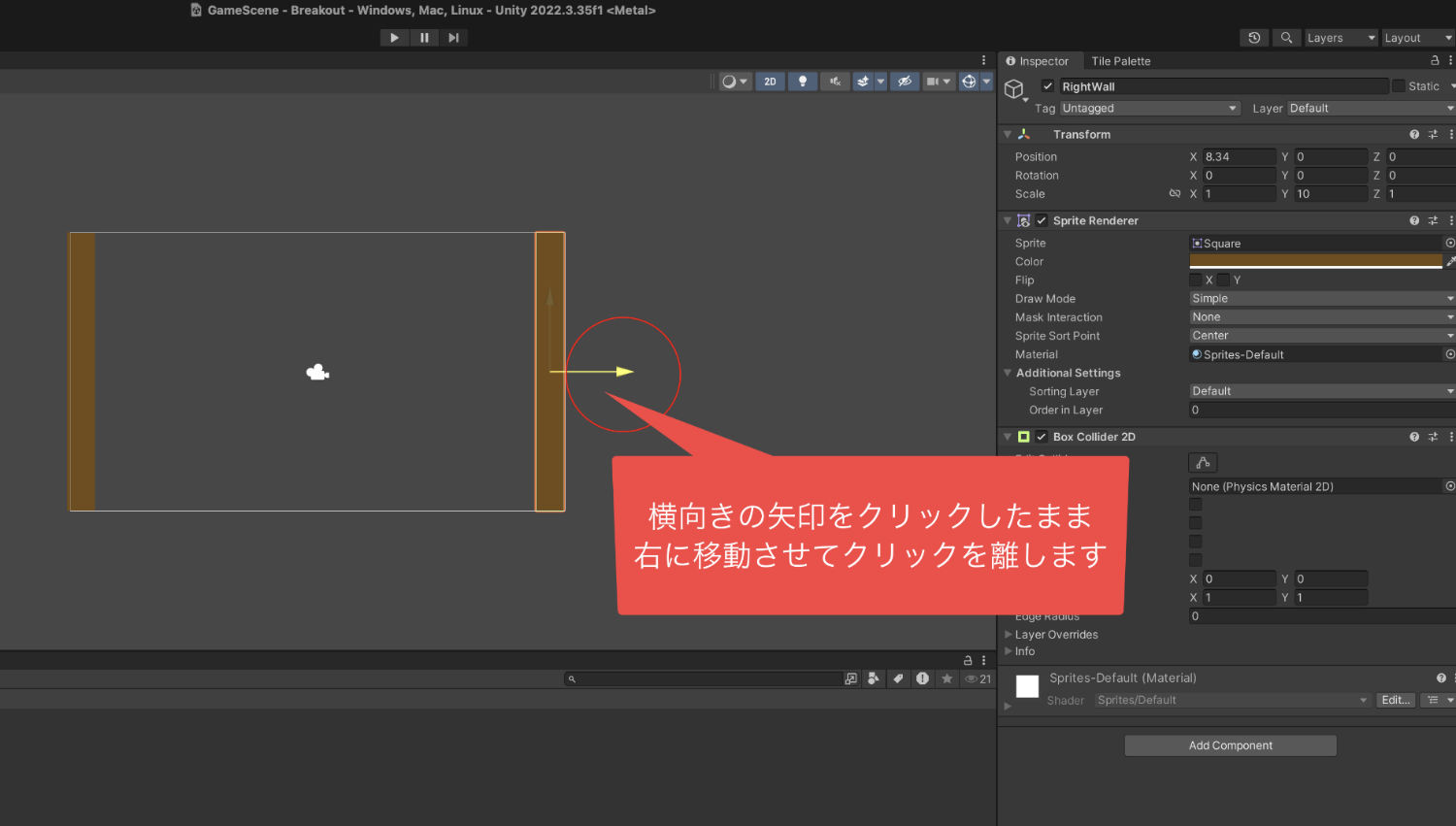The image size is (1456, 826).
Task: Uncheck the RightWall active checkbox
Action: (x=1047, y=86)
